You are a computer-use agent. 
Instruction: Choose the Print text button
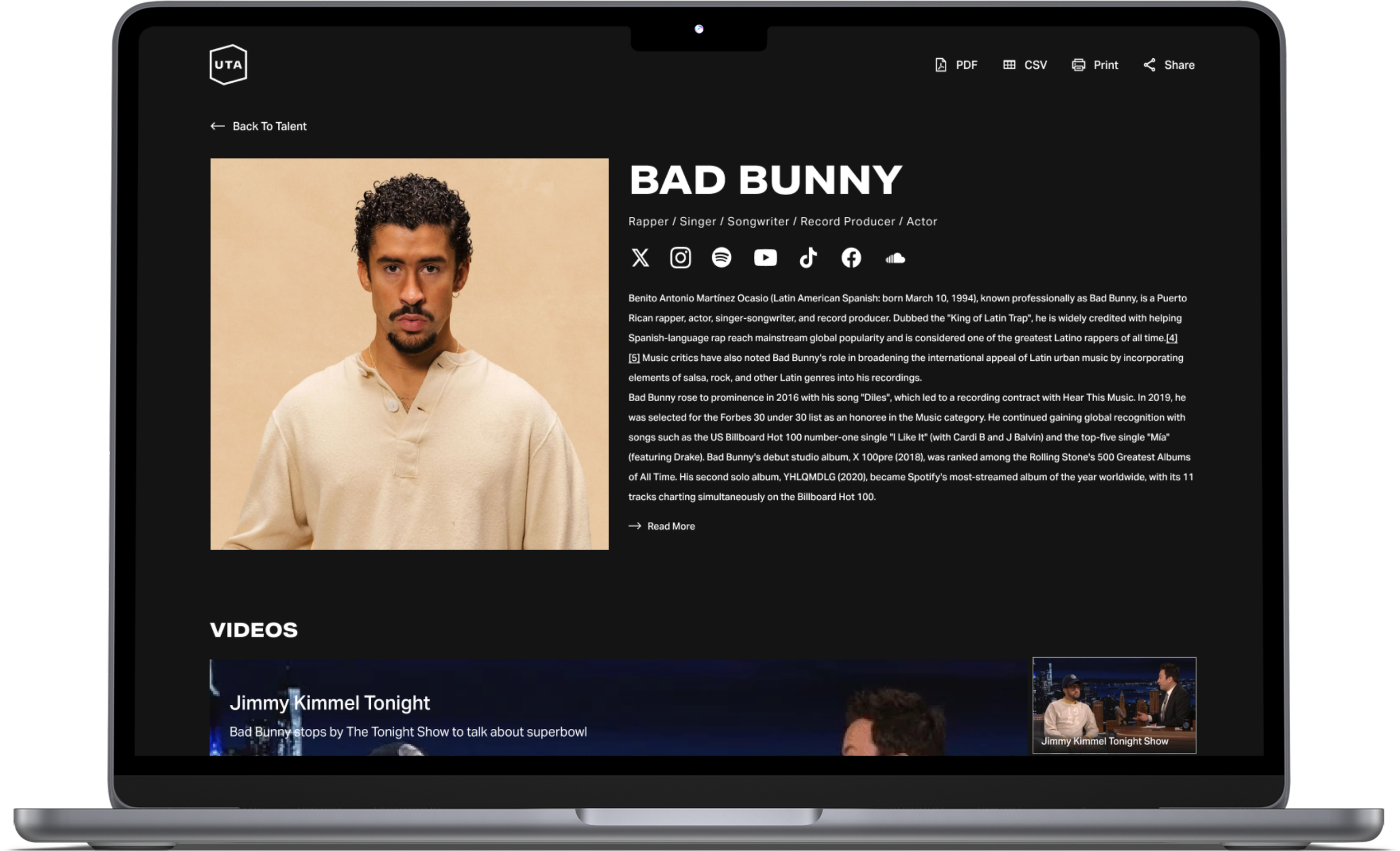coord(1105,65)
